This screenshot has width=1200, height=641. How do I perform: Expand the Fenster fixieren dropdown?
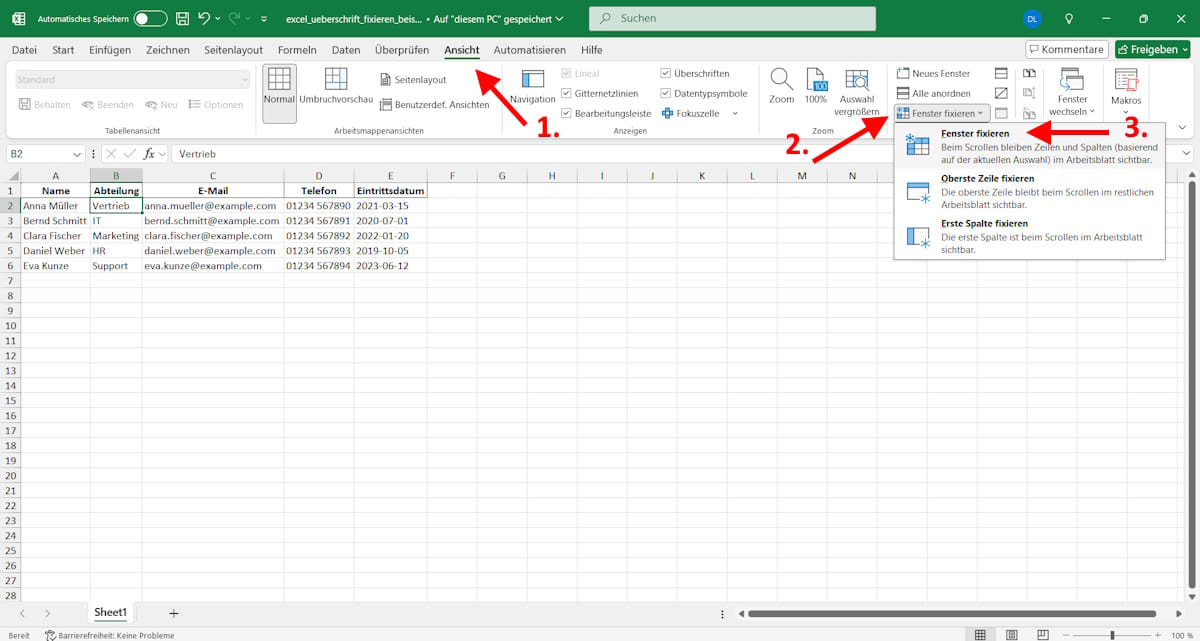pos(978,112)
